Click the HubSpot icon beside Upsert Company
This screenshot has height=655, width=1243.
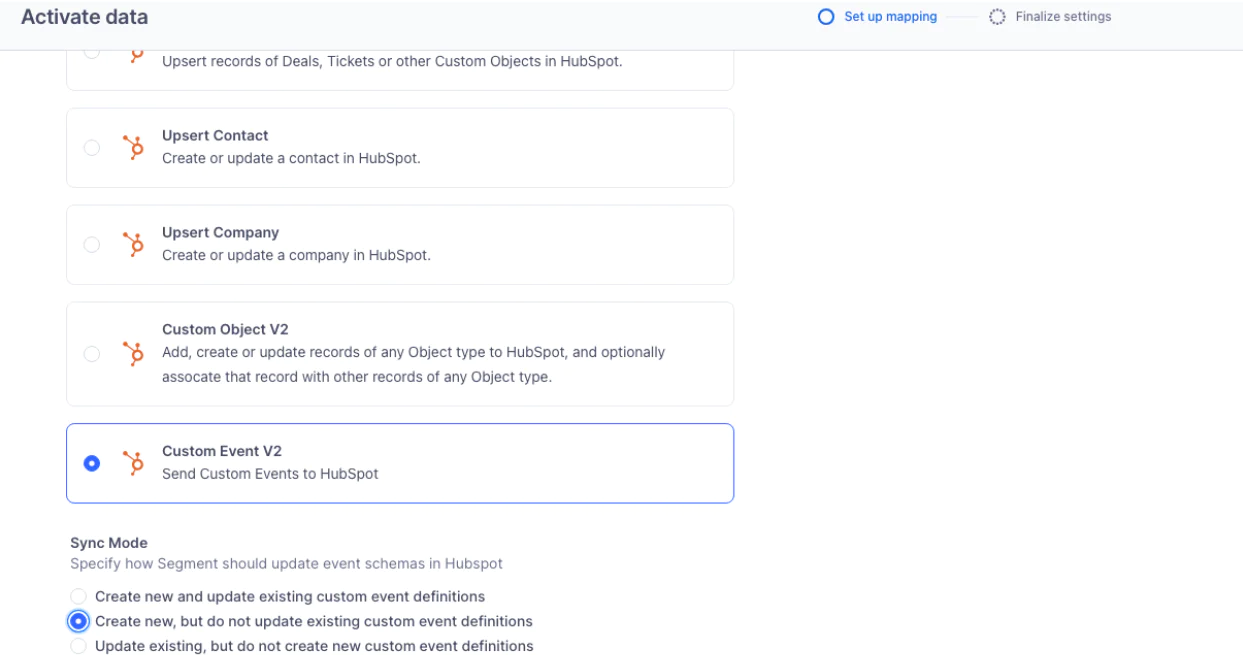tap(135, 243)
